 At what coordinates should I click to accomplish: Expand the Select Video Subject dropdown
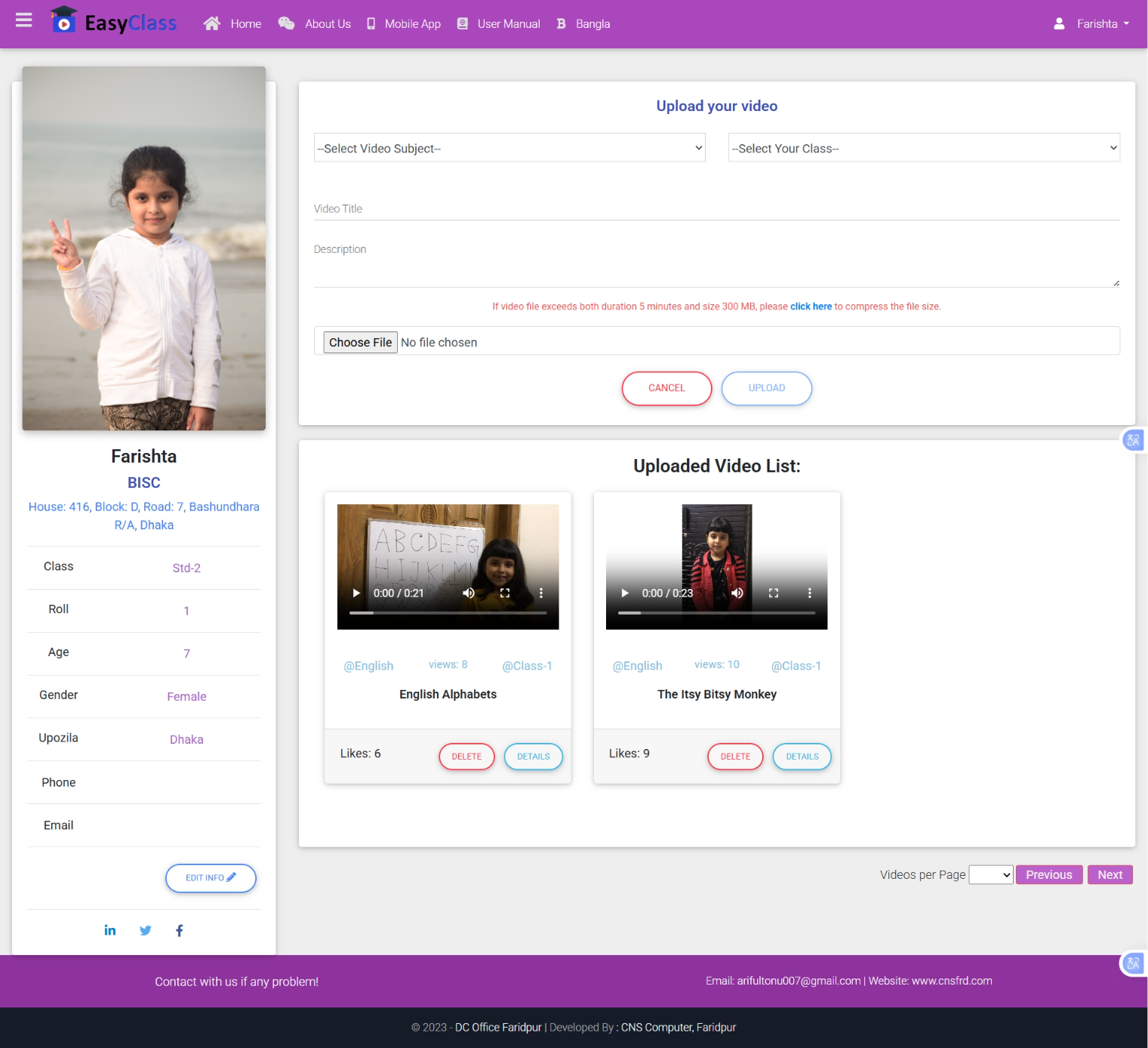(x=509, y=148)
